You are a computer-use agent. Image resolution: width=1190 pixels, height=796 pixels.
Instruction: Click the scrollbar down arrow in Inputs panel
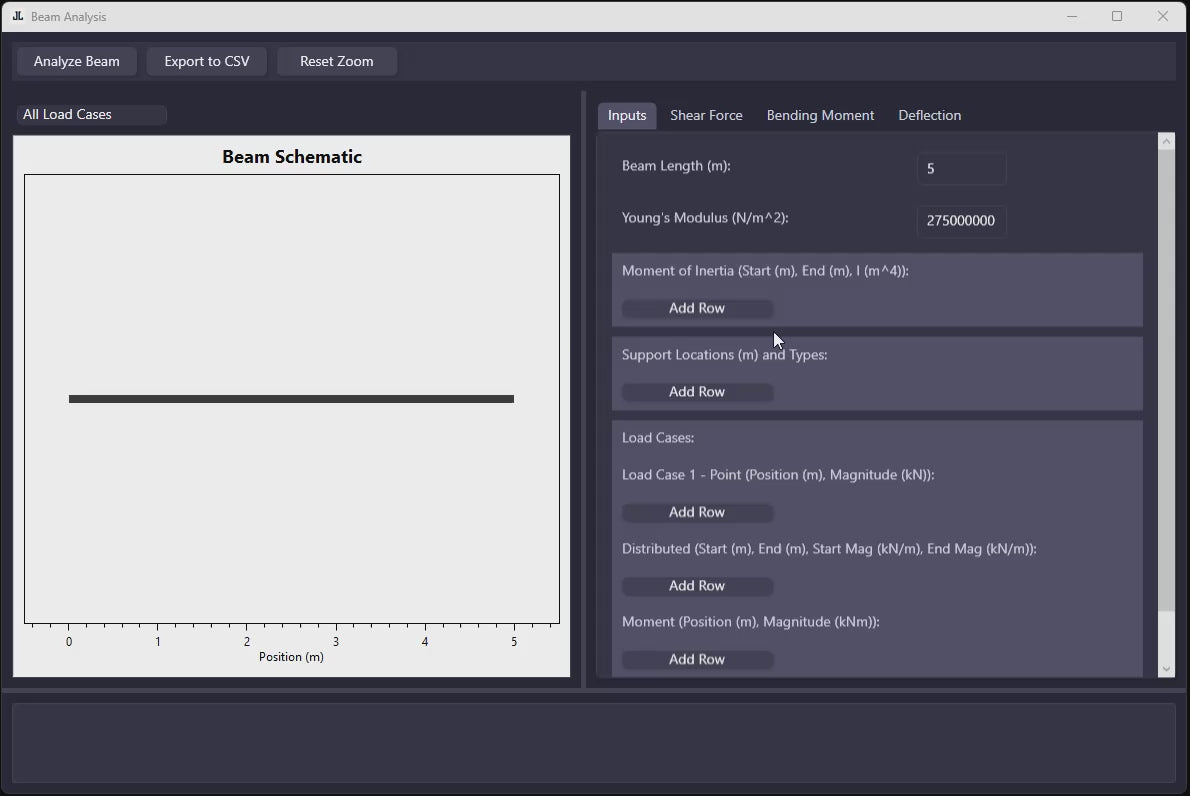click(x=1166, y=669)
